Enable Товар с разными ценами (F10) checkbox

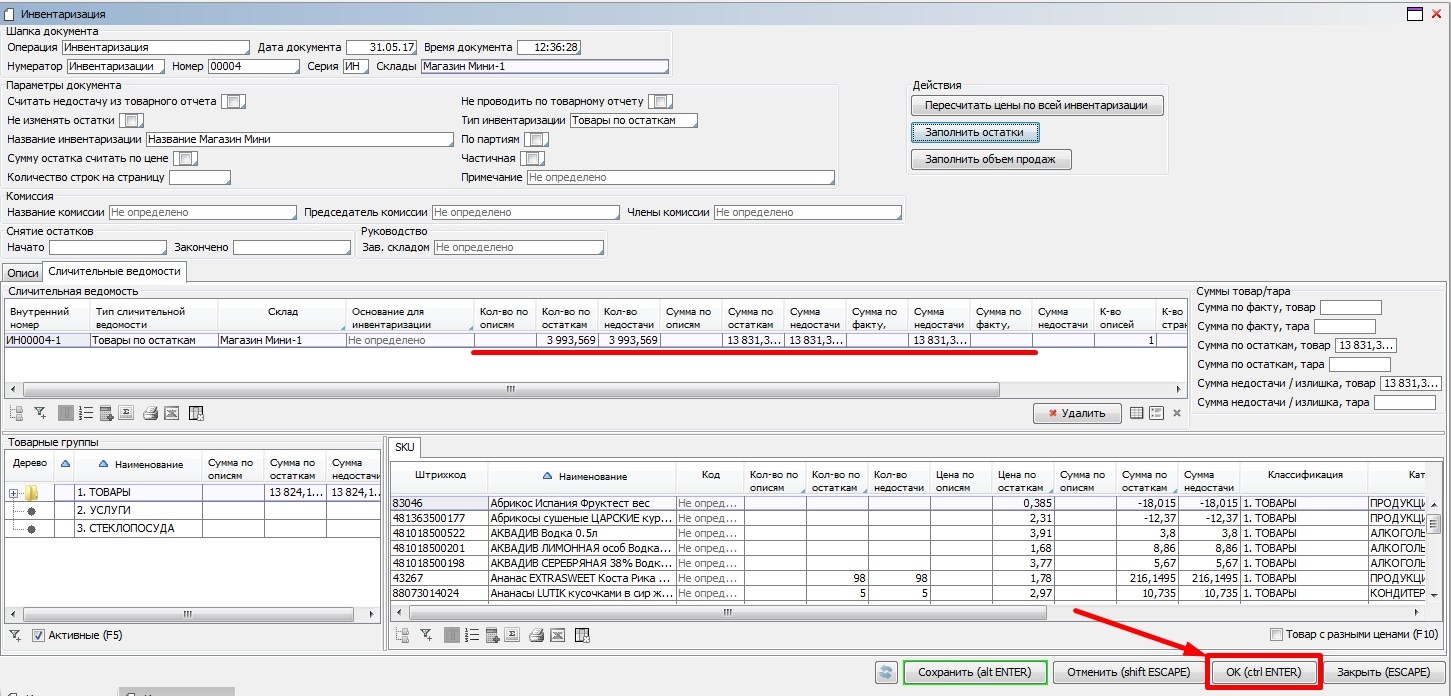(x=1276, y=635)
